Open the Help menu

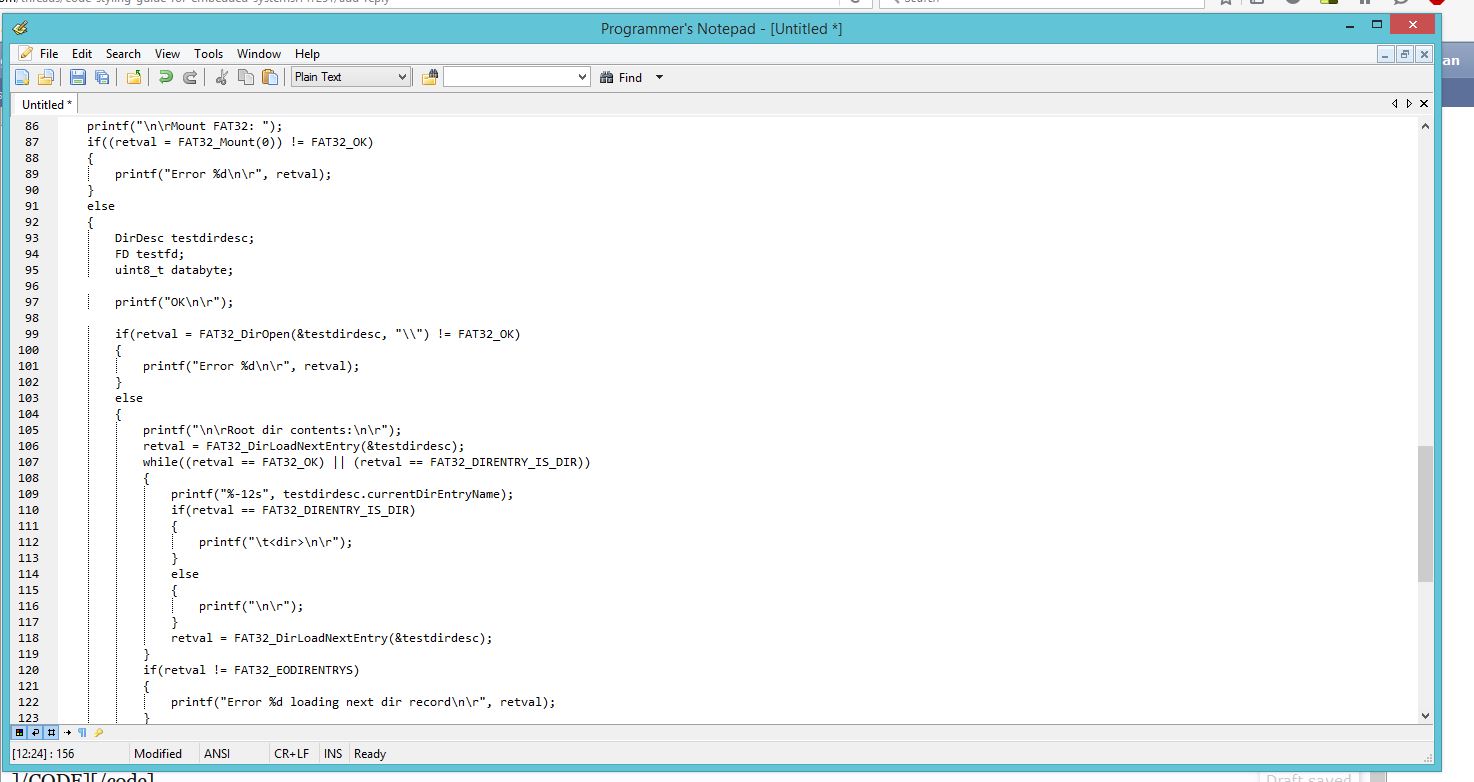308,54
